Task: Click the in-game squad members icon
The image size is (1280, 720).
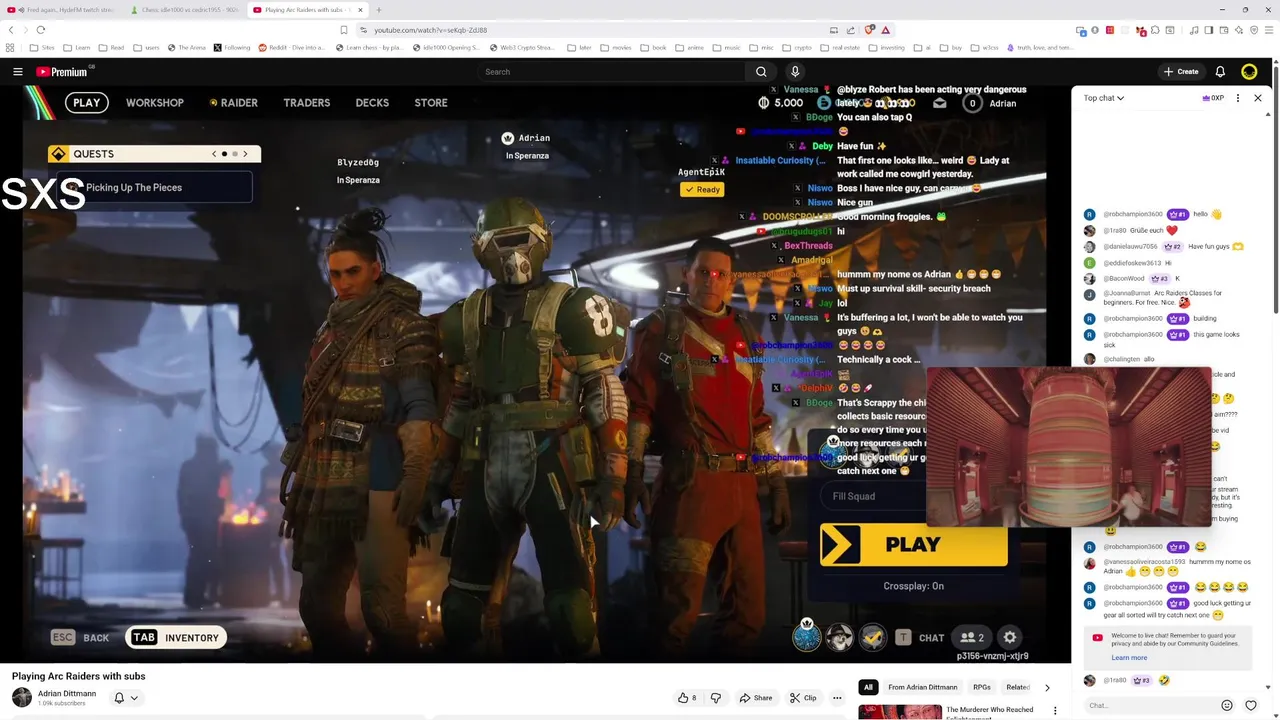Action: coord(972,637)
